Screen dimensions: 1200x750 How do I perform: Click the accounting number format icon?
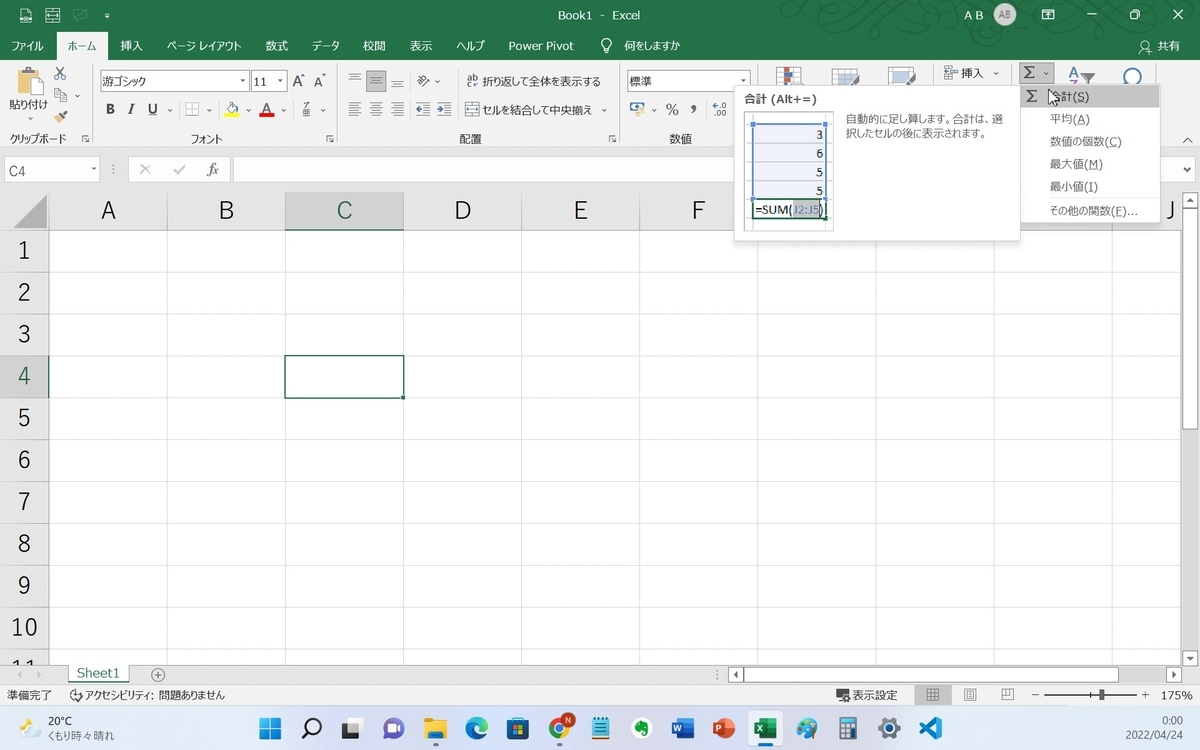click(x=636, y=110)
